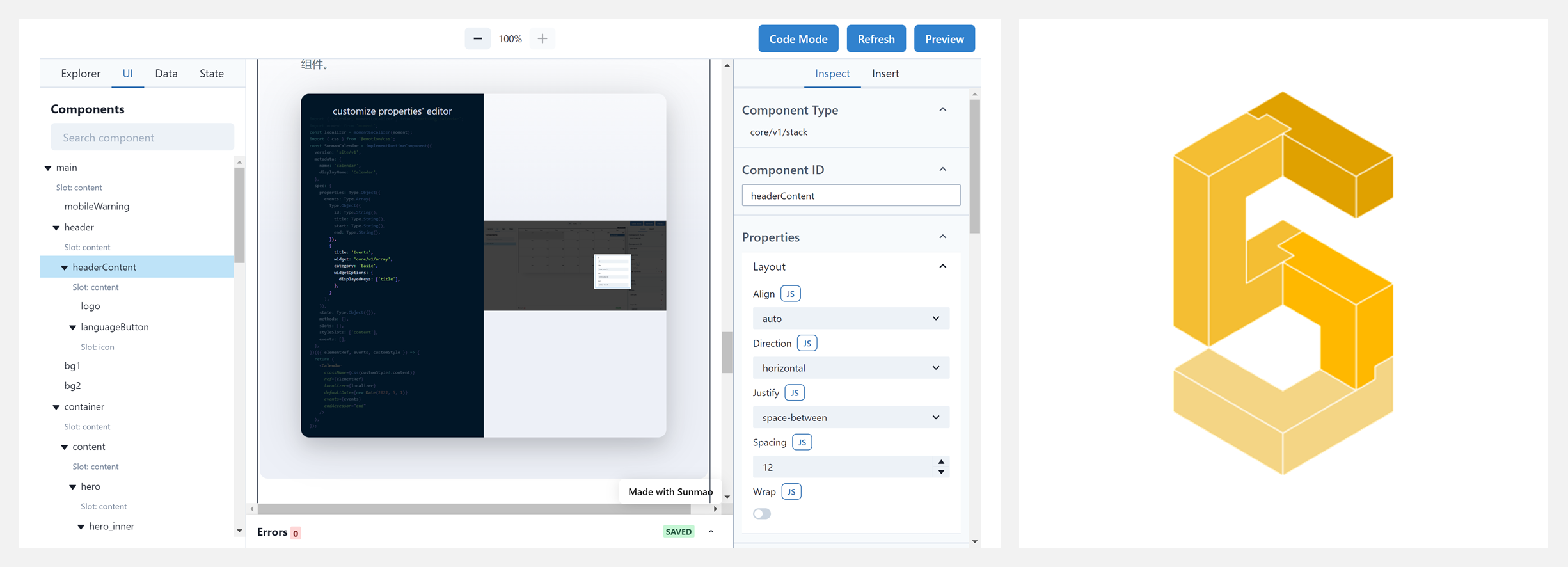
Task: Click the SAVED status badge
Action: pyautogui.click(x=679, y=532)
